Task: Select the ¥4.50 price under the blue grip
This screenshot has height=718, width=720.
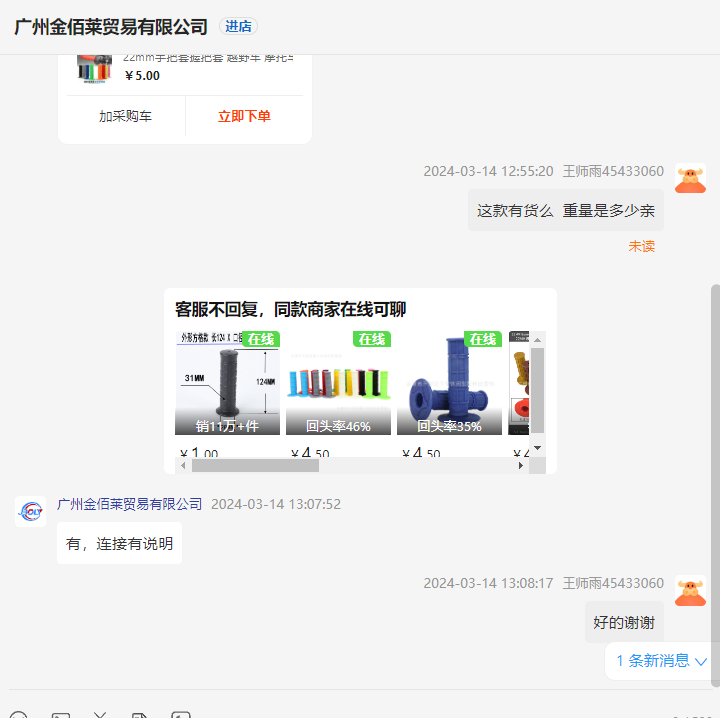Action: pyautogui.click(x=422, y=453)
